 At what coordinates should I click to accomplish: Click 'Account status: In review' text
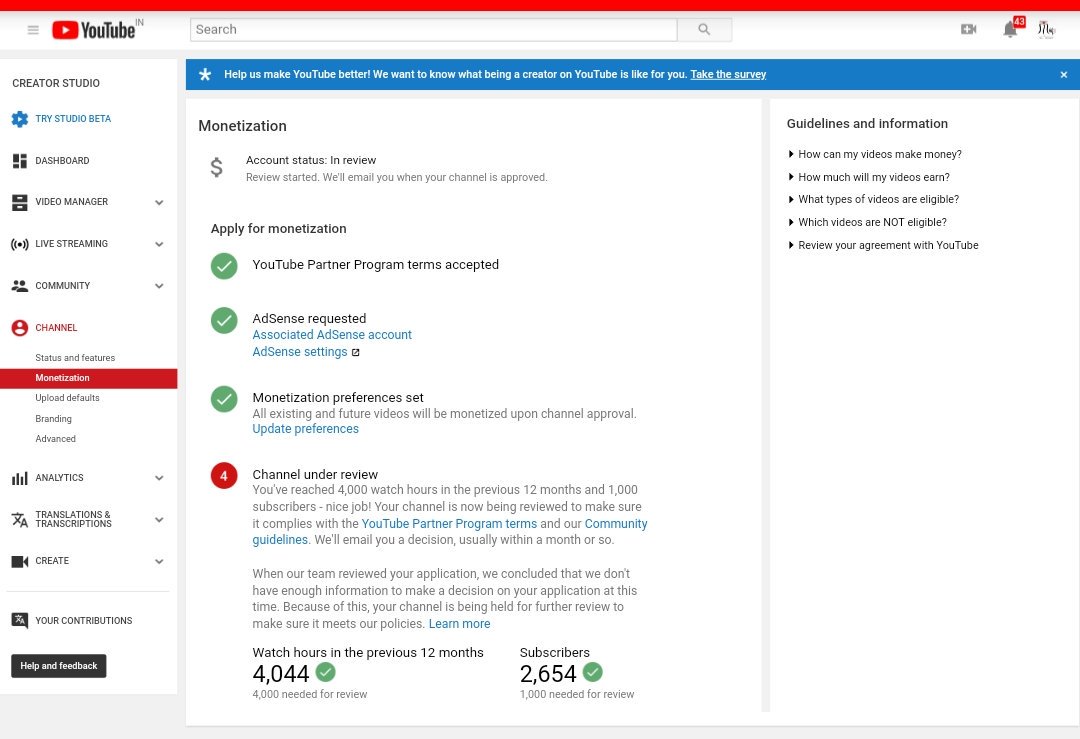click(x=311, y=160)
